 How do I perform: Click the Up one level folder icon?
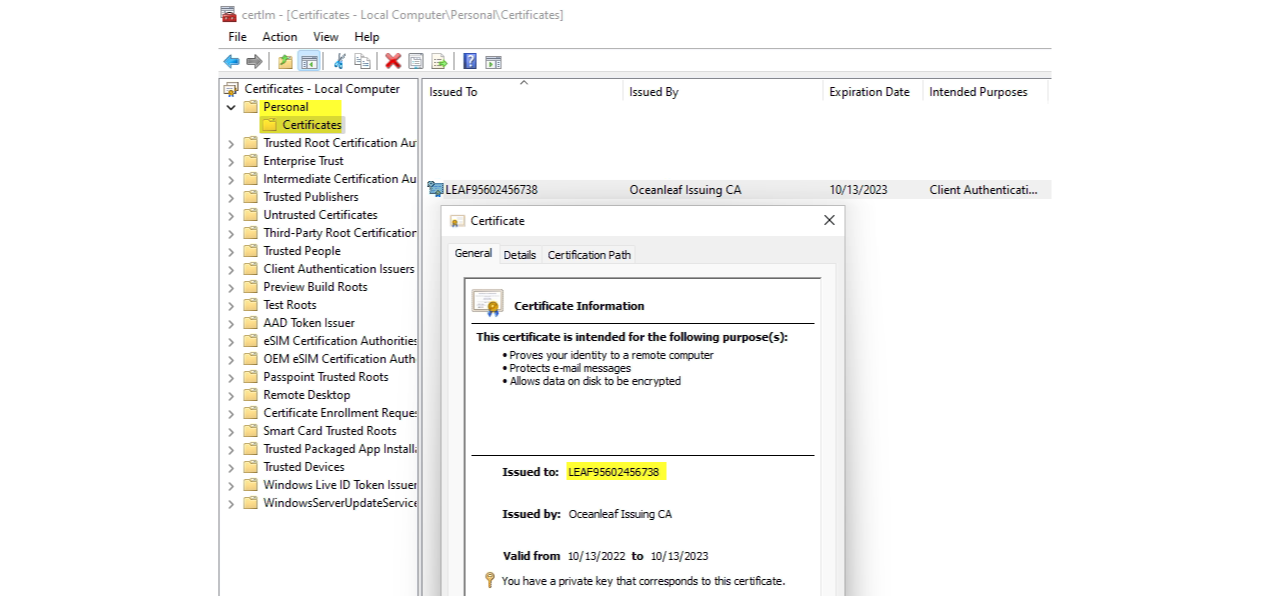coord(284,61)
